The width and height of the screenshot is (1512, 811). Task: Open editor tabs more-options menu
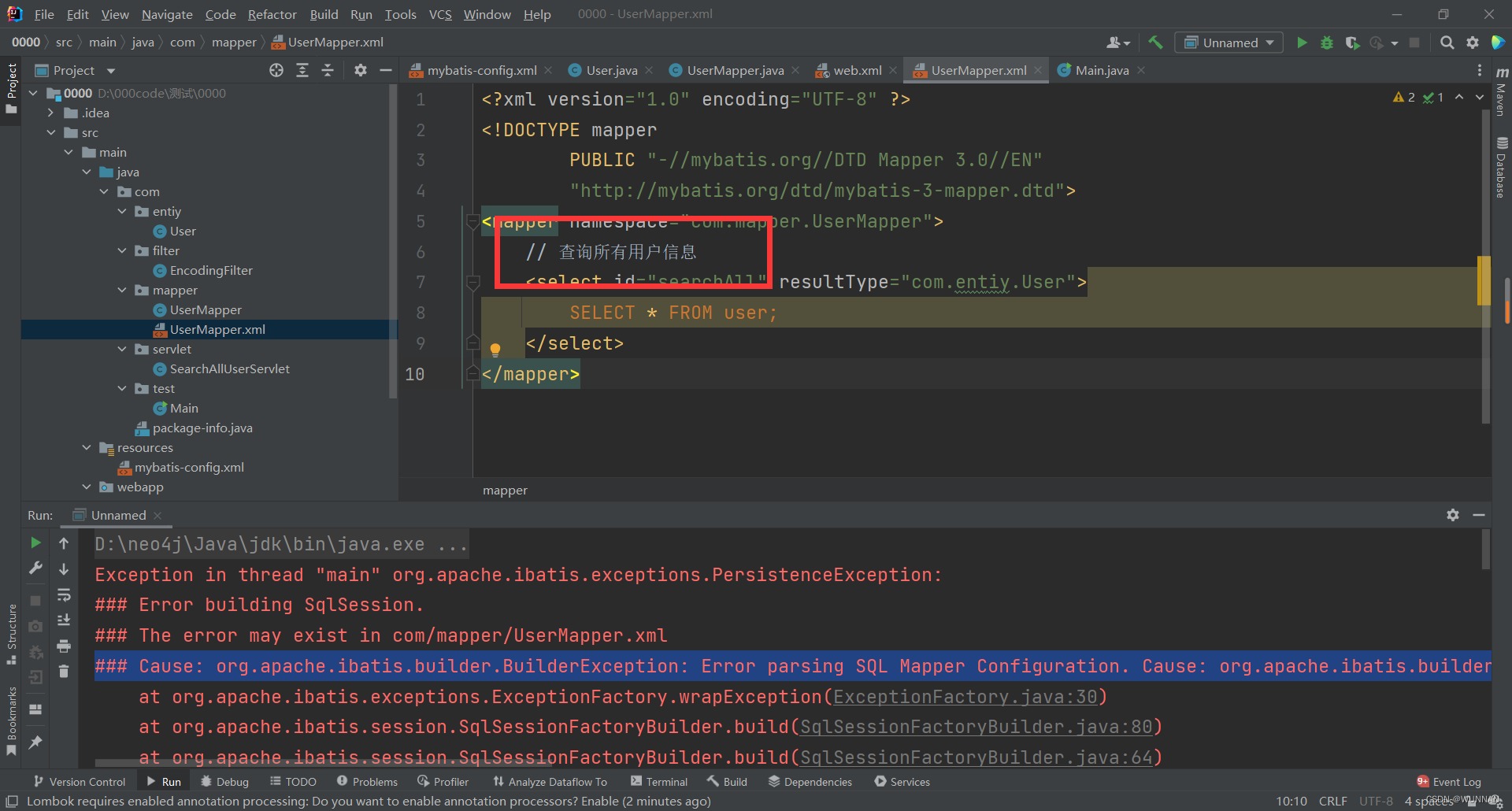pos(1480,70)
